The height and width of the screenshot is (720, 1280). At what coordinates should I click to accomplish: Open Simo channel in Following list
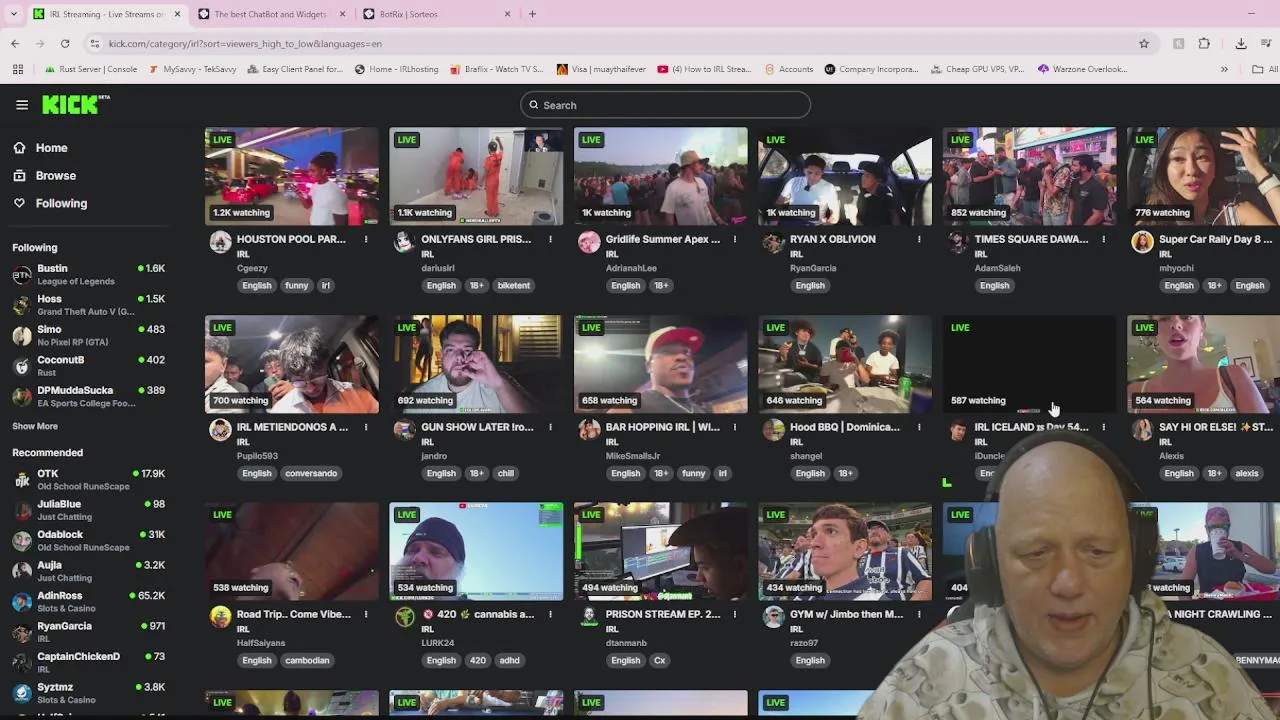(88, 336)
